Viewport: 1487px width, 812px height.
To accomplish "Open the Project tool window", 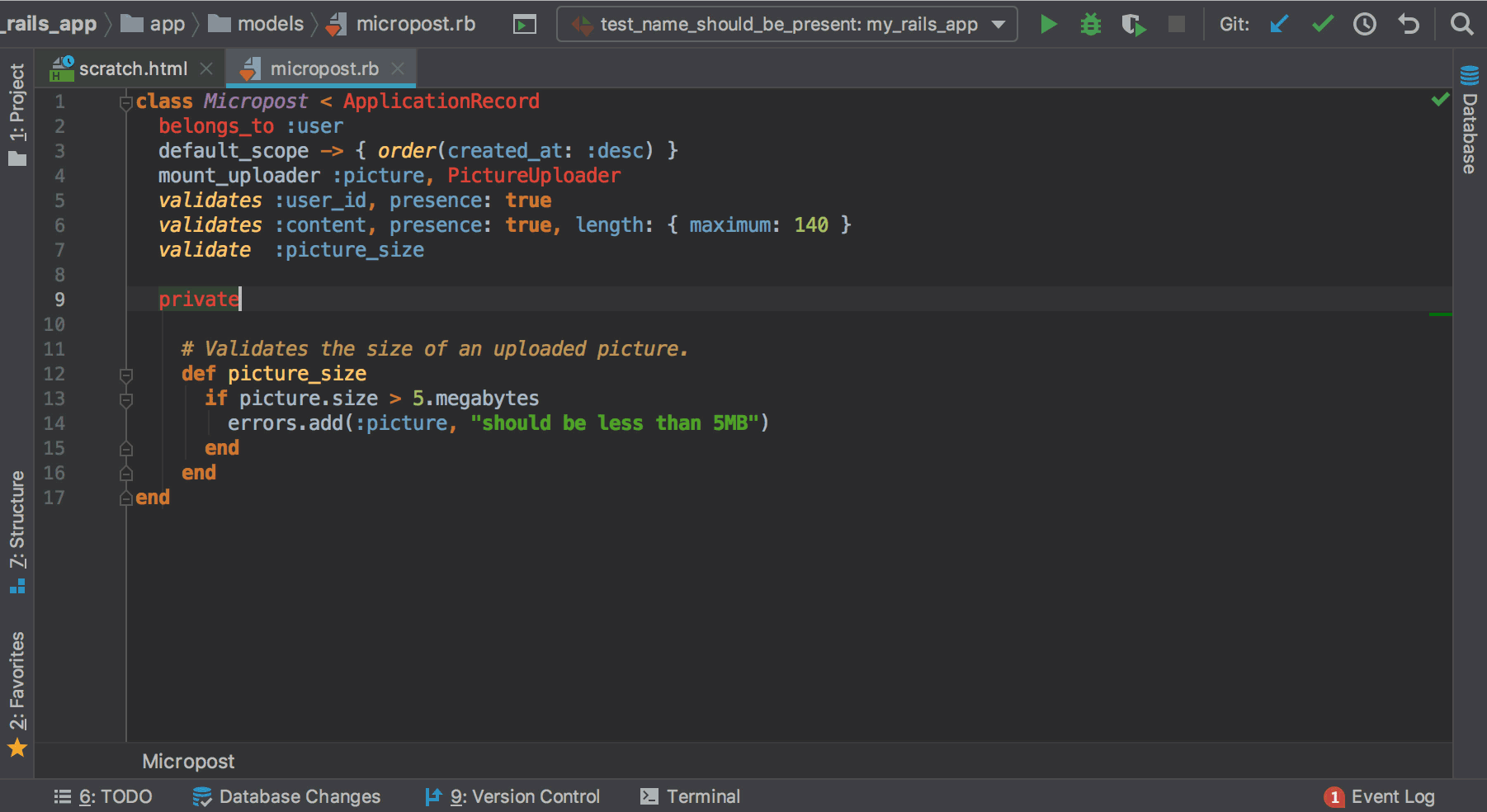I will pos(17,115).
